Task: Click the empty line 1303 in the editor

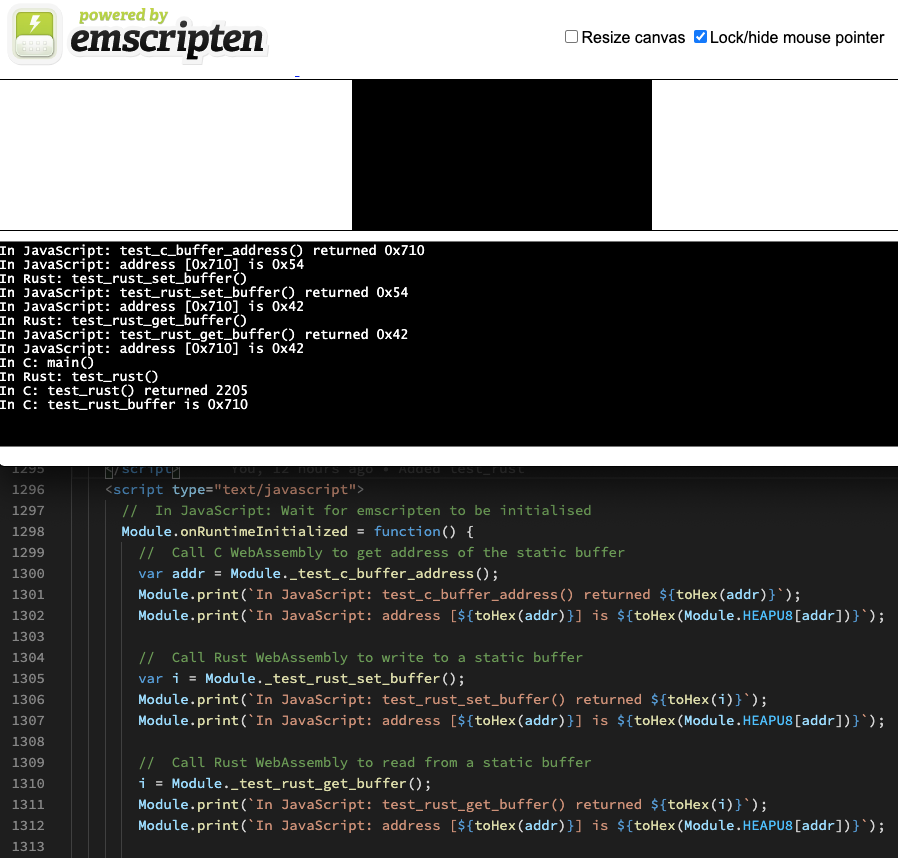Action: [400, 637]
